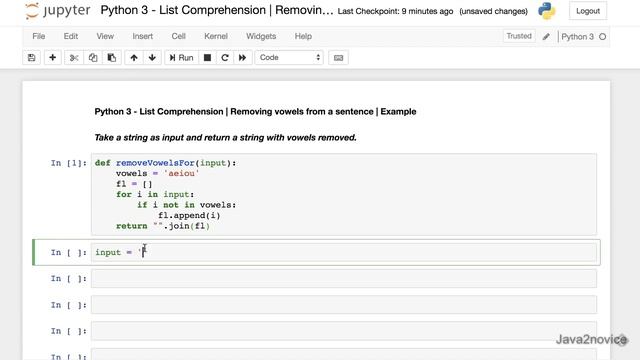Interrupt the kernel with stop icon
This screenshot has height=360, width=640.
point(207,58)
